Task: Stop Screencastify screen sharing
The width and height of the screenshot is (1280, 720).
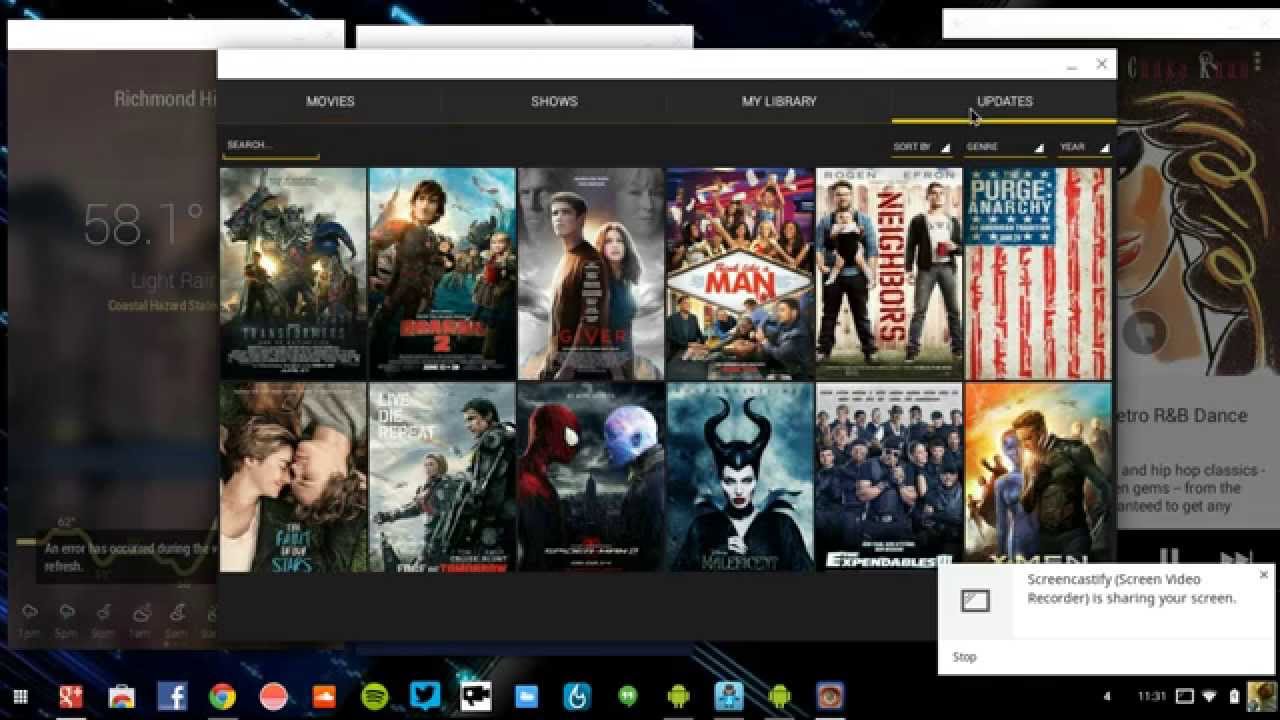Action: [965, 657]
